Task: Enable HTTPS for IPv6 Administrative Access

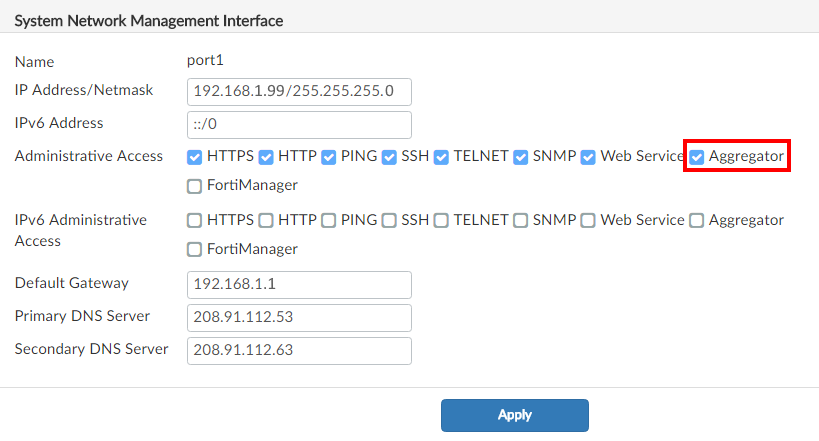Action: (x=194, y=220)
